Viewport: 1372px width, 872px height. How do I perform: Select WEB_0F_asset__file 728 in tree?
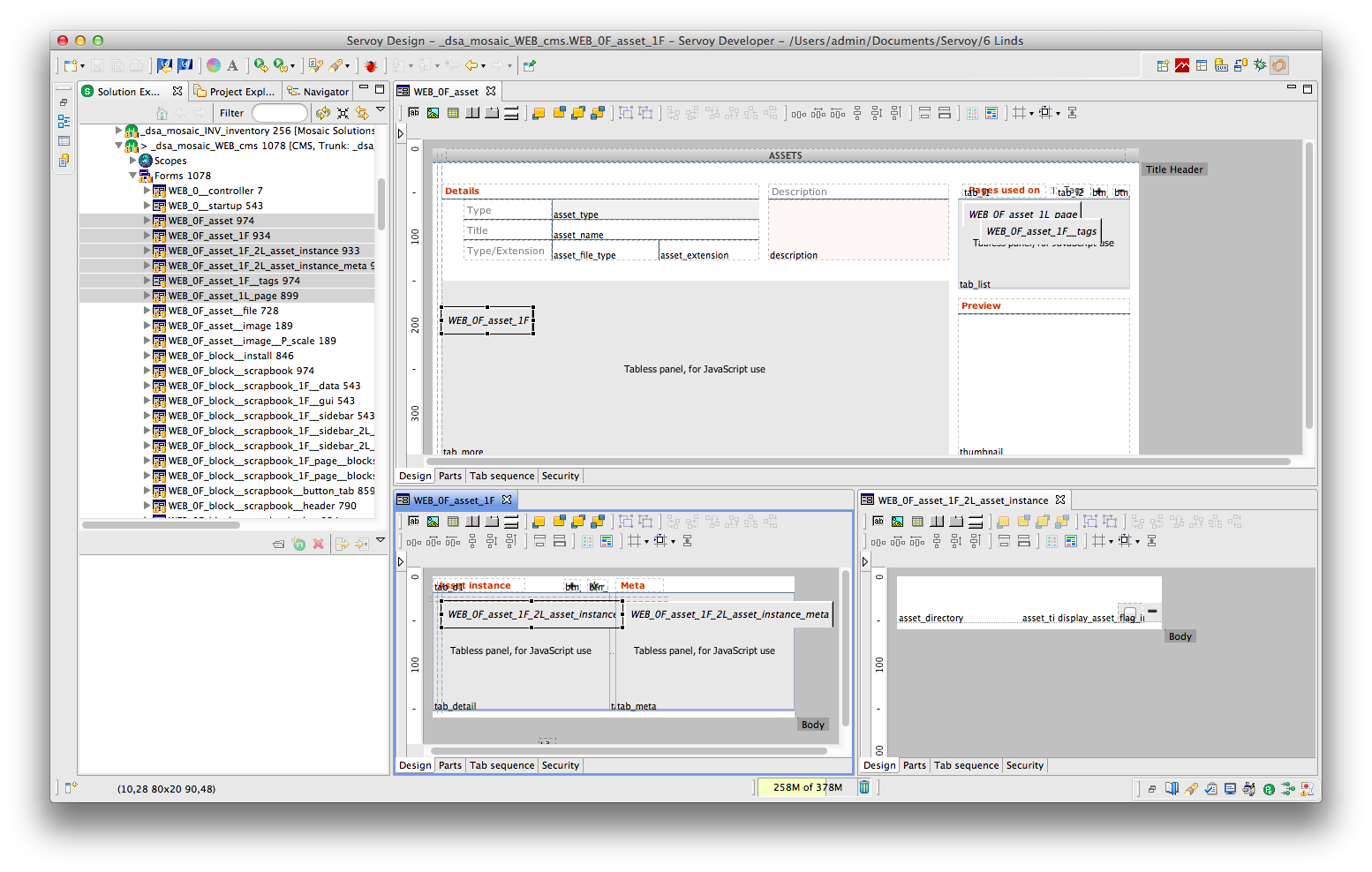click(222, 311)
